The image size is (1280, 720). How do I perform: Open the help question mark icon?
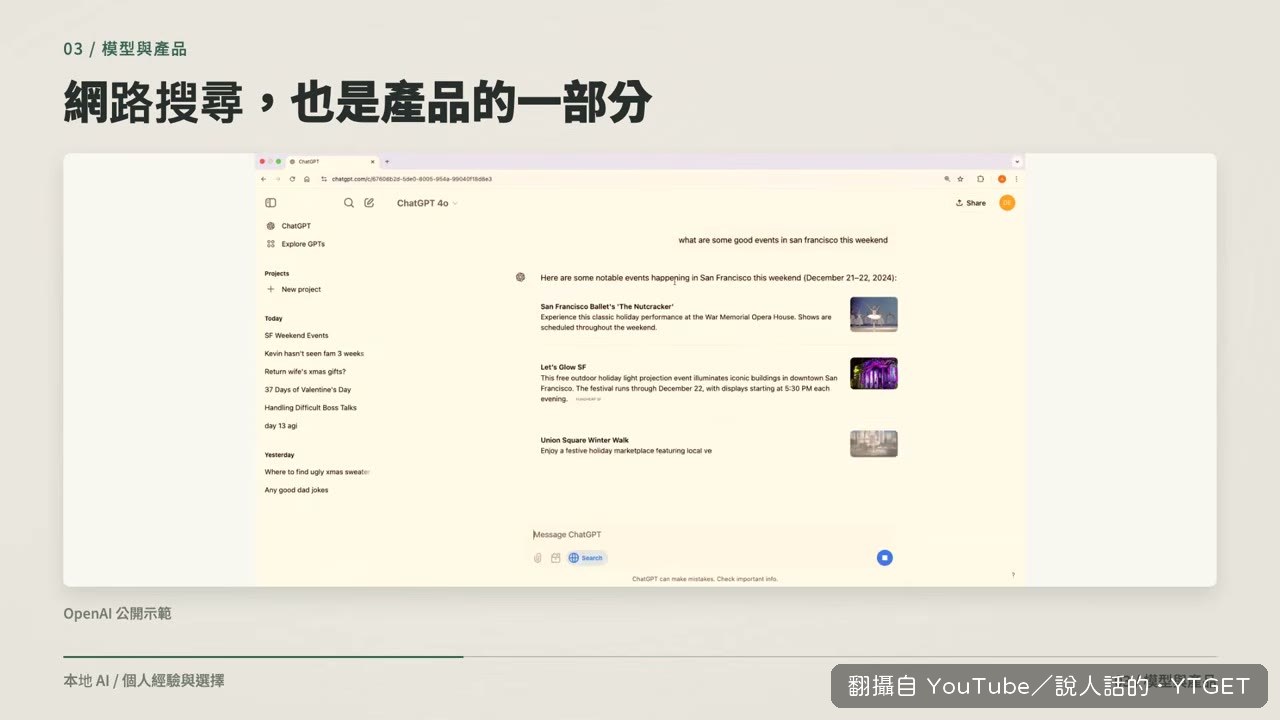(1013, 575)
